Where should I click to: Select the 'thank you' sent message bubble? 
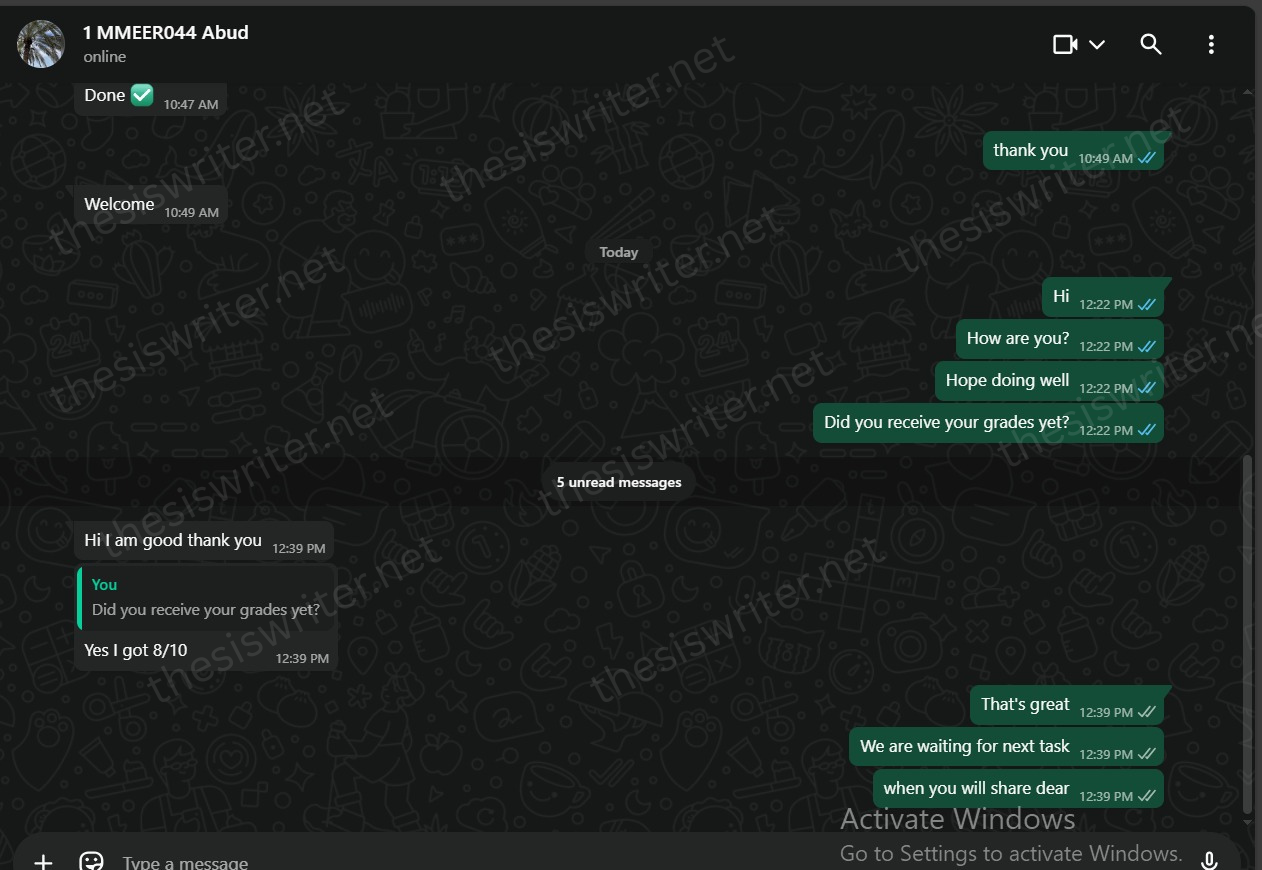(1073, 151)
